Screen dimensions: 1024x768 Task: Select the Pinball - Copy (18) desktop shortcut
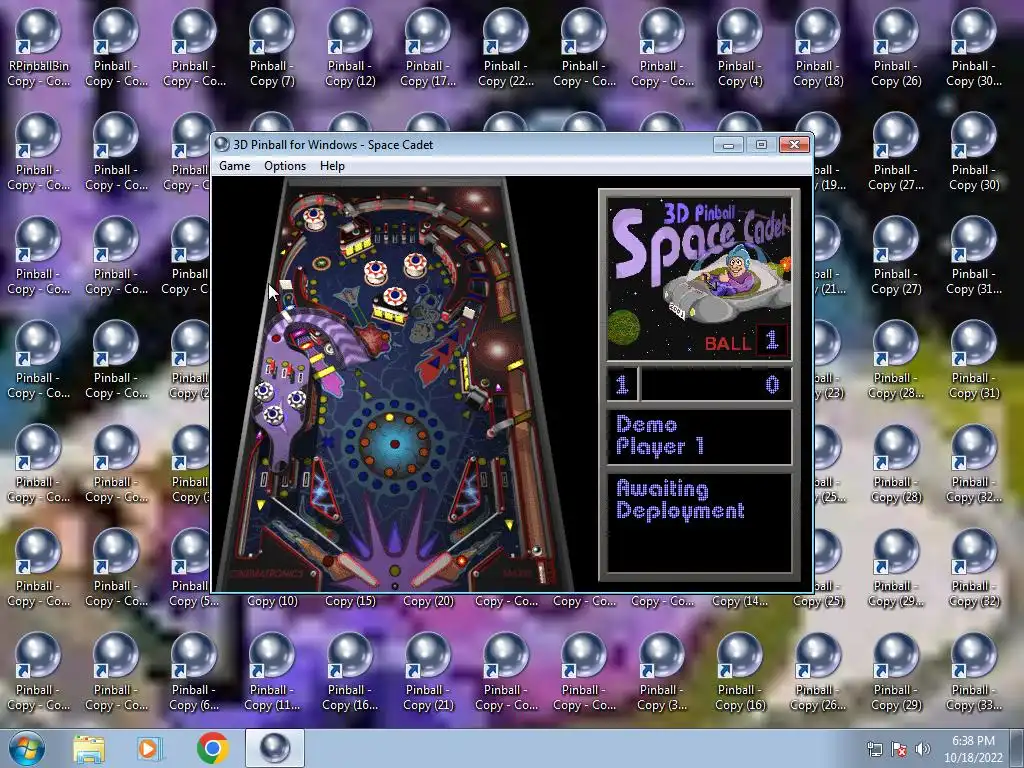pos(818,49)
